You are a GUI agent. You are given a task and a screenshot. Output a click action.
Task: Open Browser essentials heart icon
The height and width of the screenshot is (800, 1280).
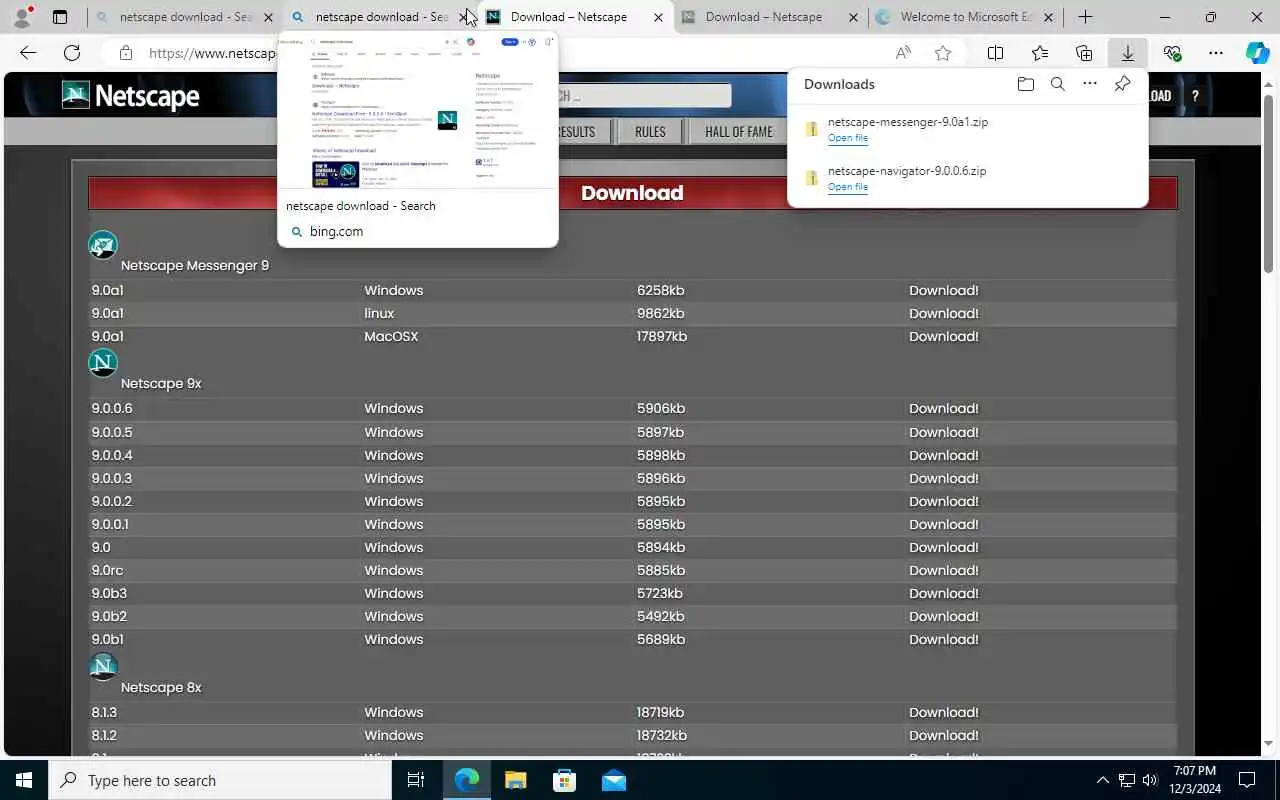pos(1172,53)
